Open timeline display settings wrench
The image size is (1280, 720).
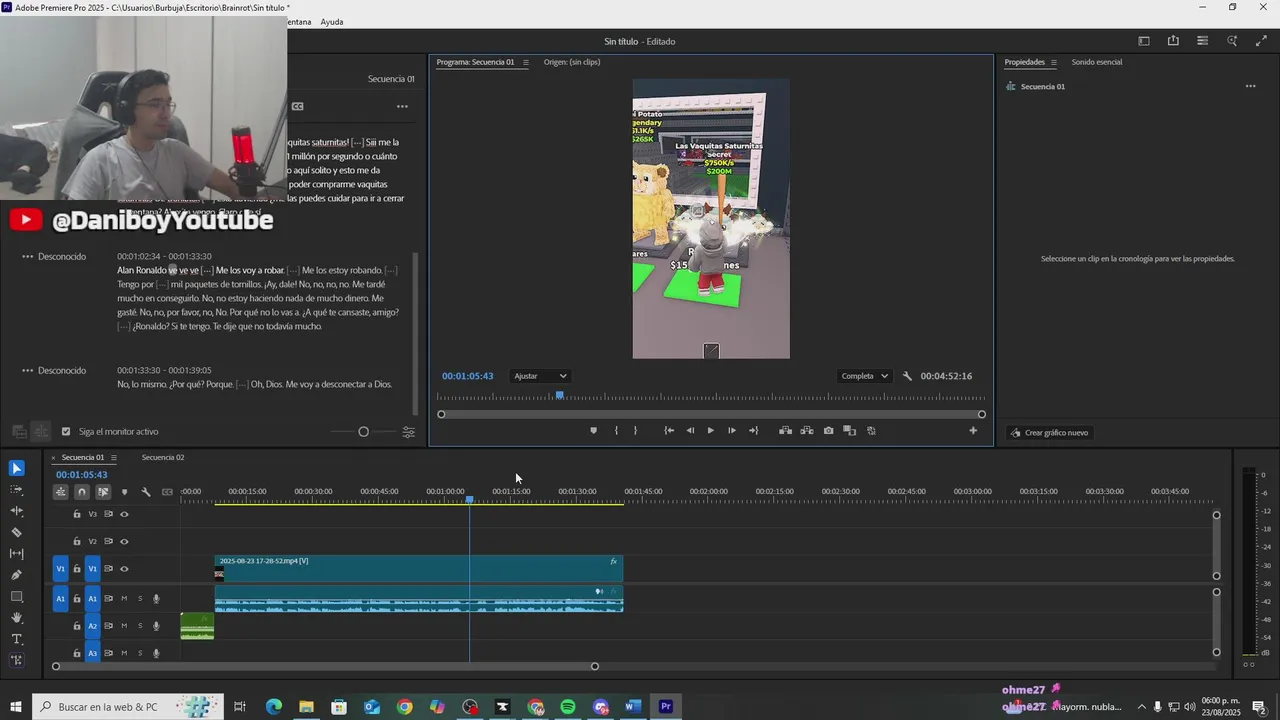point(146,492)
